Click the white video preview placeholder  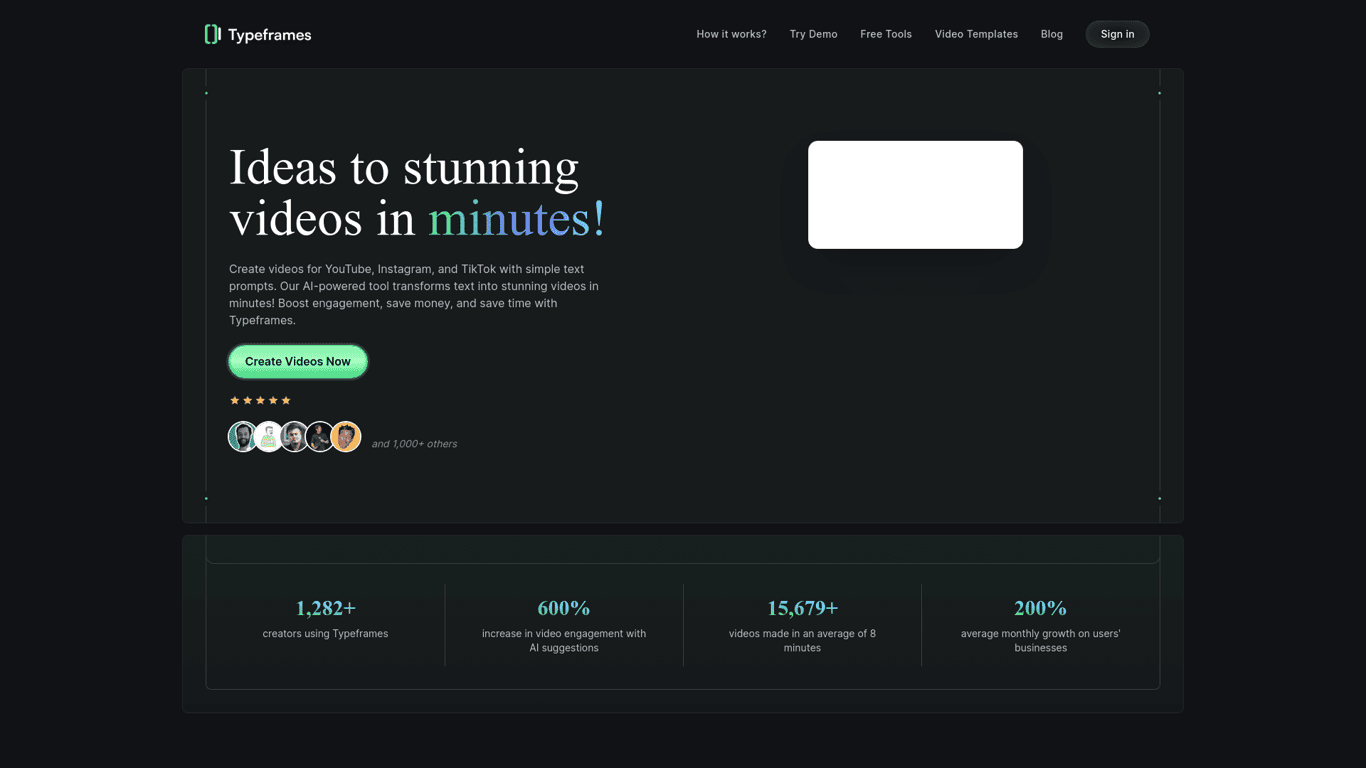point(915,195)
